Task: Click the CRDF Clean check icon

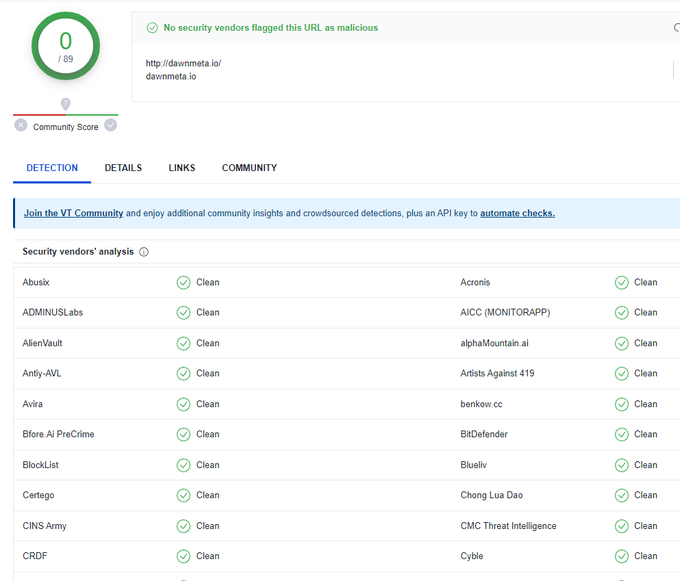Action: click(x=183, y=556)
